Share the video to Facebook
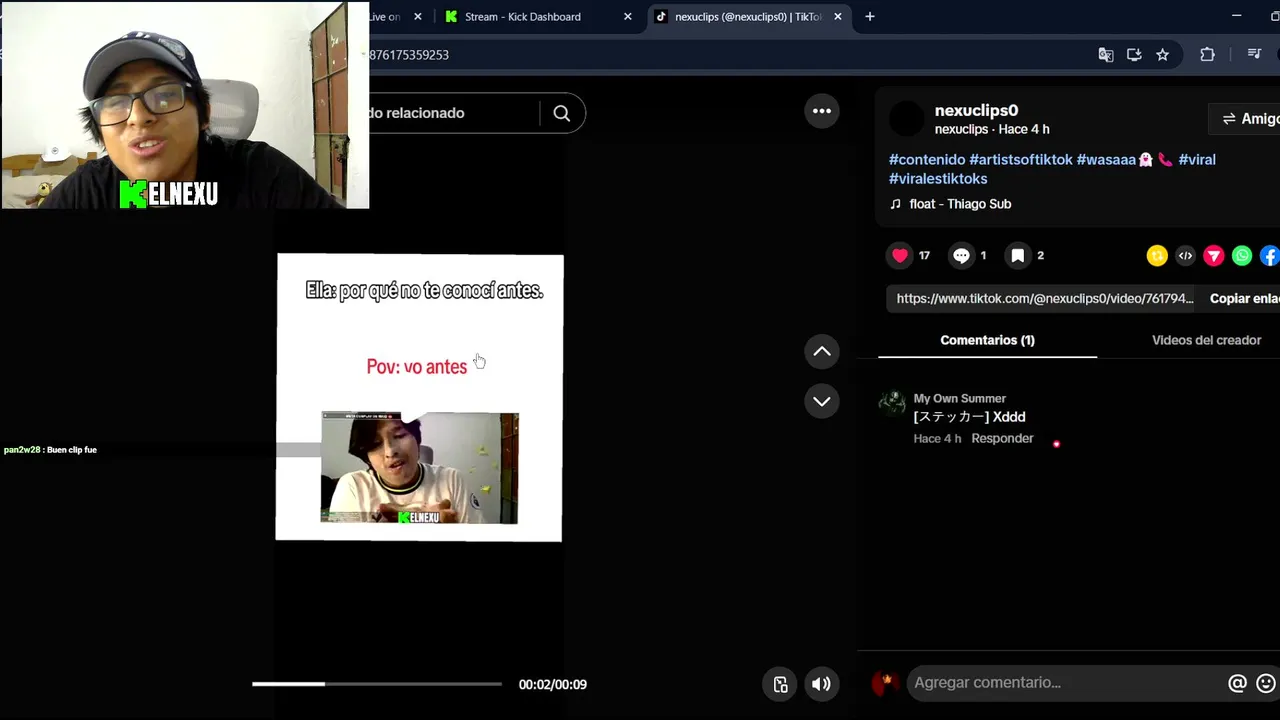 pos(1270,256)
